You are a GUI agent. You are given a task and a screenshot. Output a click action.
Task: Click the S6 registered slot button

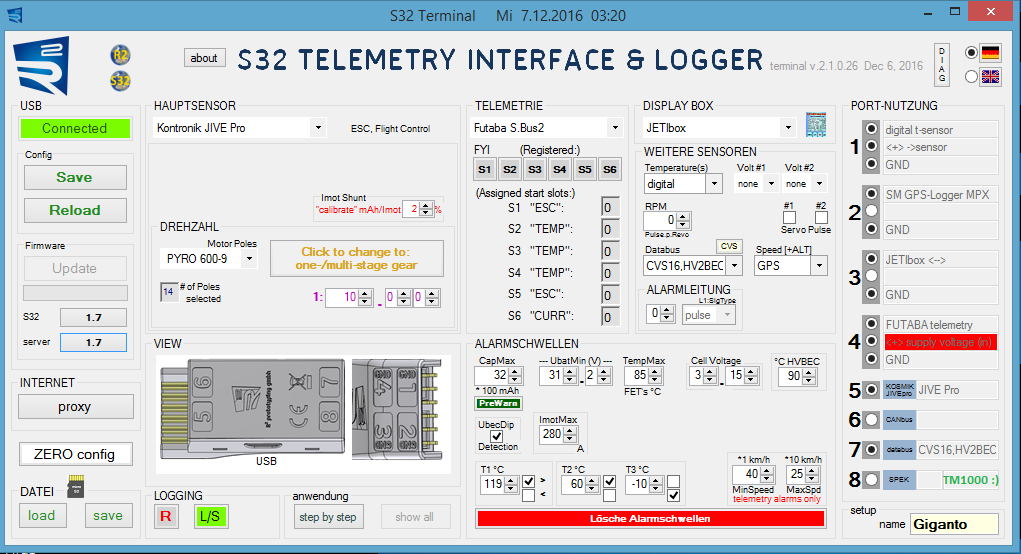(609, 169)
